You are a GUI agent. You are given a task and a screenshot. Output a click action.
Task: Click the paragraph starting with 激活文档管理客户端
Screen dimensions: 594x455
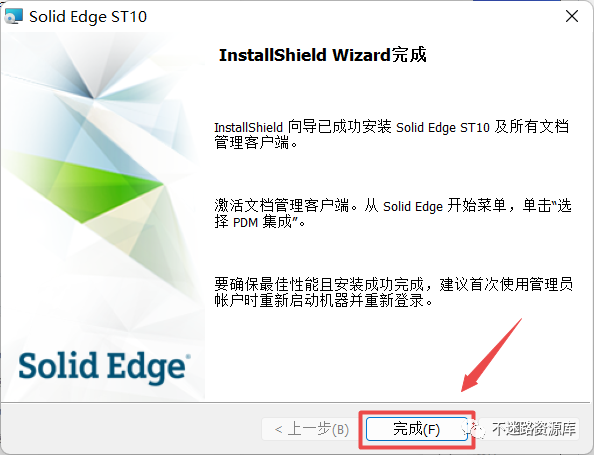393,214
